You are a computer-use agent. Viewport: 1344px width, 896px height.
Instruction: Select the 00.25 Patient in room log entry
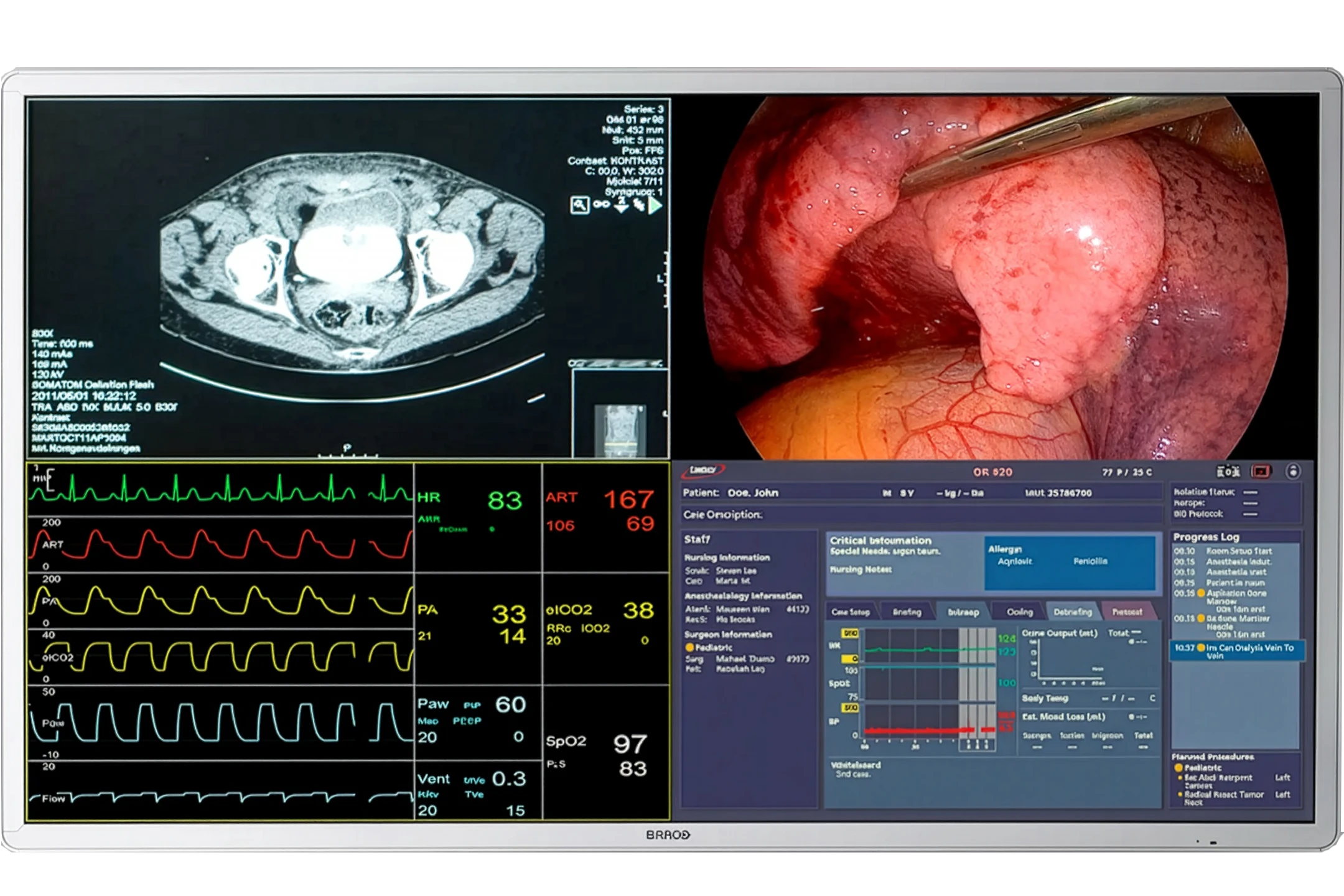coord(1218,583)
